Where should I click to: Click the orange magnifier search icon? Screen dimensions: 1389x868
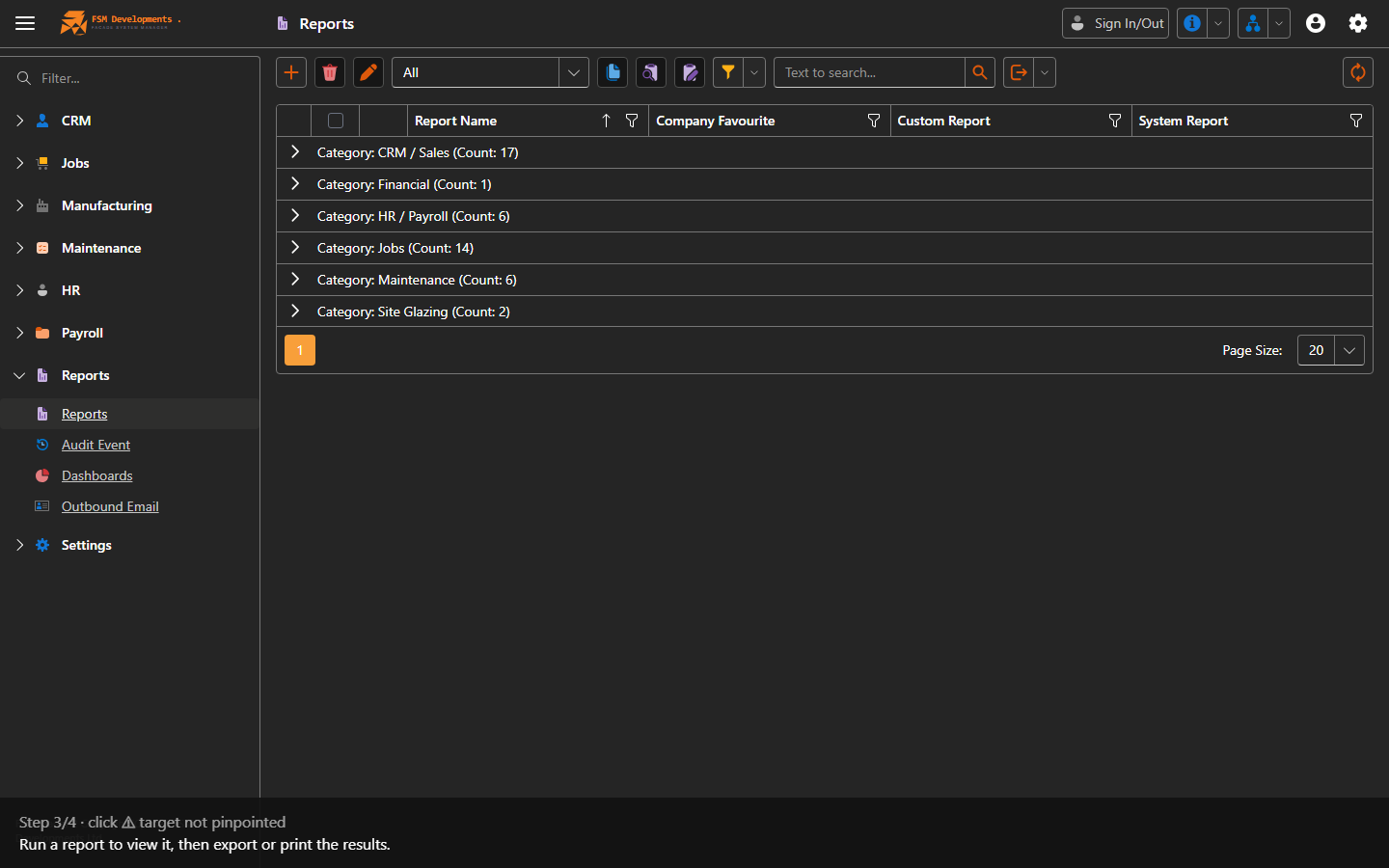[980, 72]
